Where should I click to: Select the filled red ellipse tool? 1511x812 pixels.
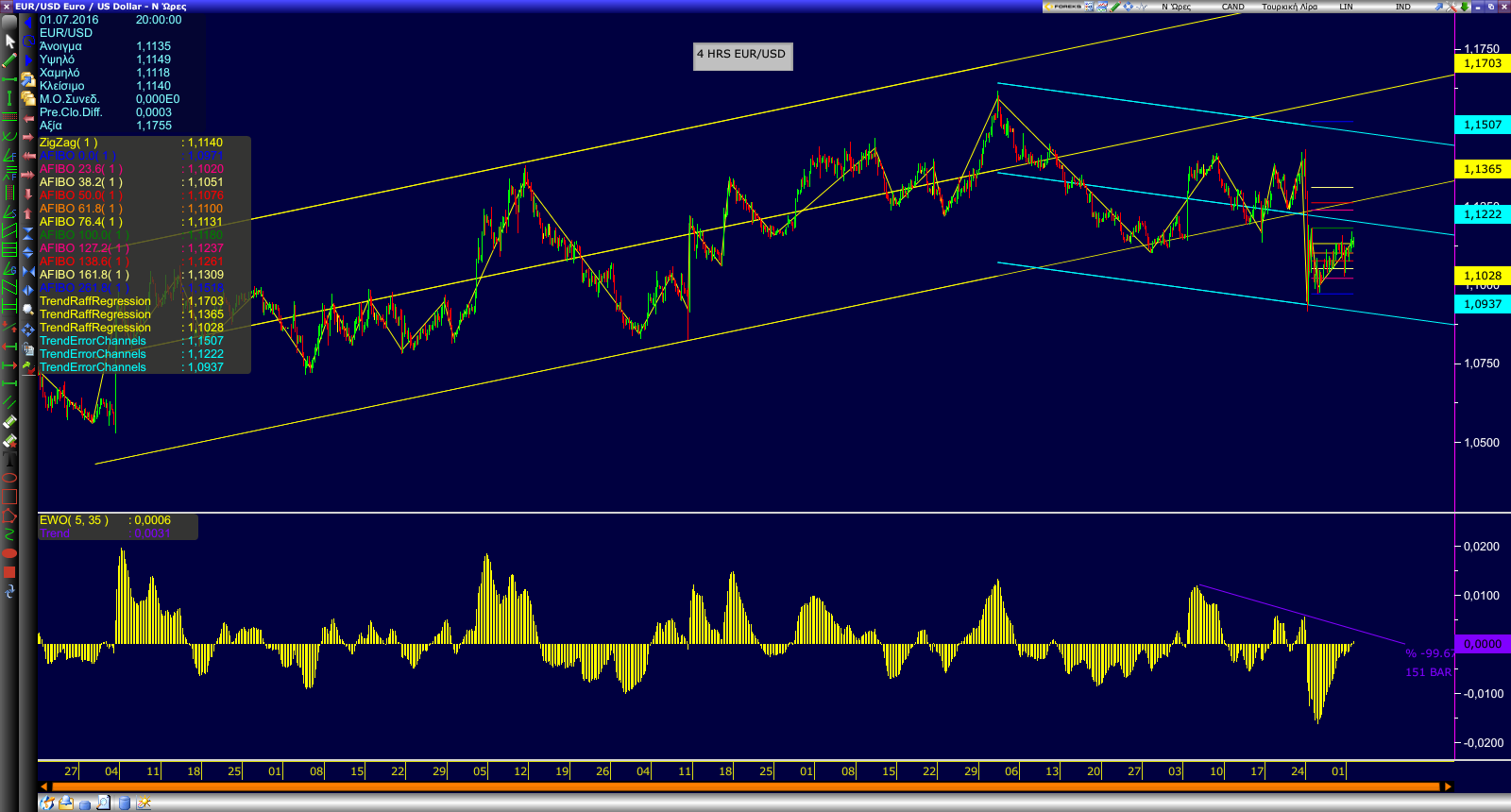(9, 553)
